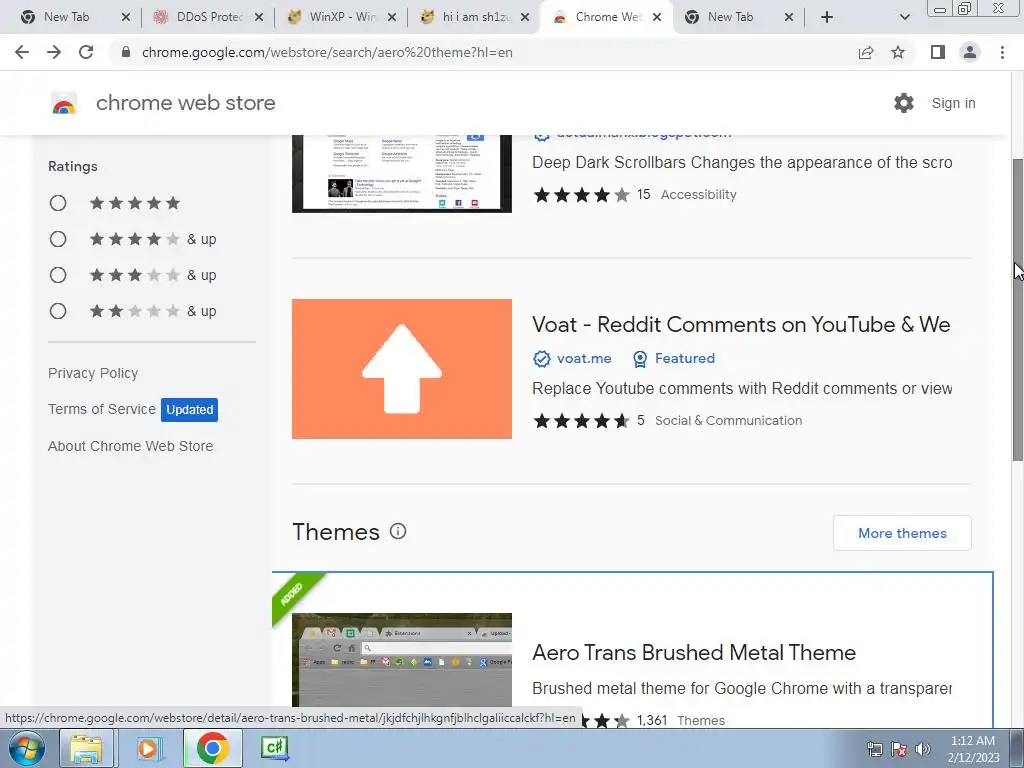The height and width of the screenshot is (768, 1024).
Task: Open Chrome Web Store settings gear
Action: click(904, 103)
